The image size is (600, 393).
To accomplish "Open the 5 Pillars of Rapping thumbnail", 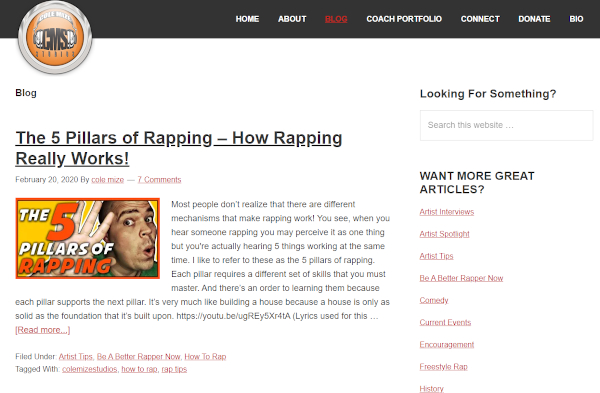I will [x=88, y=238].
